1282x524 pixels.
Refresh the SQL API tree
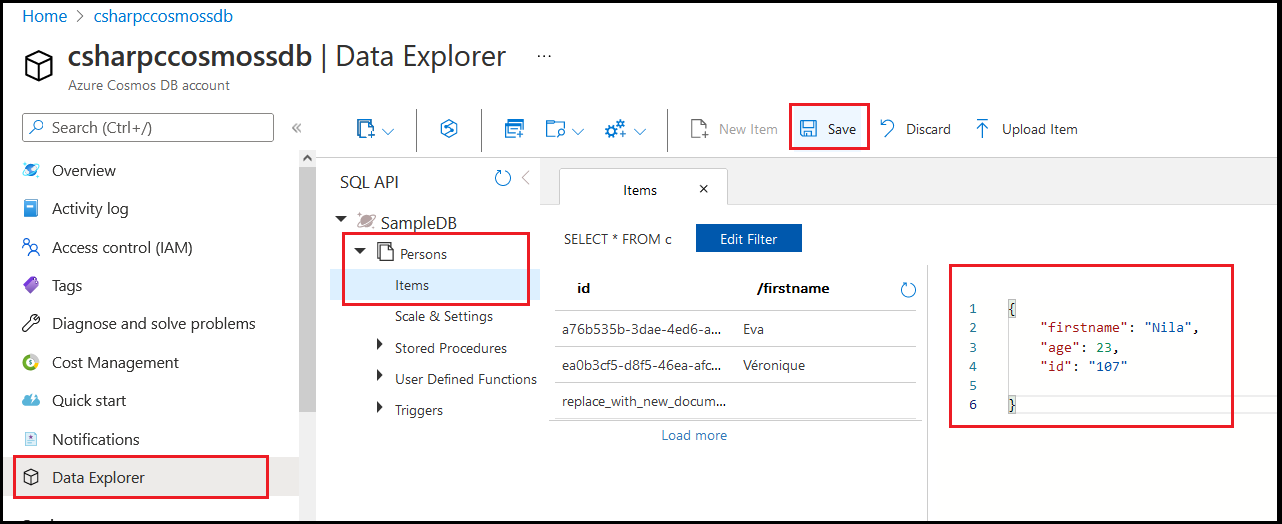tap(503, 179)
